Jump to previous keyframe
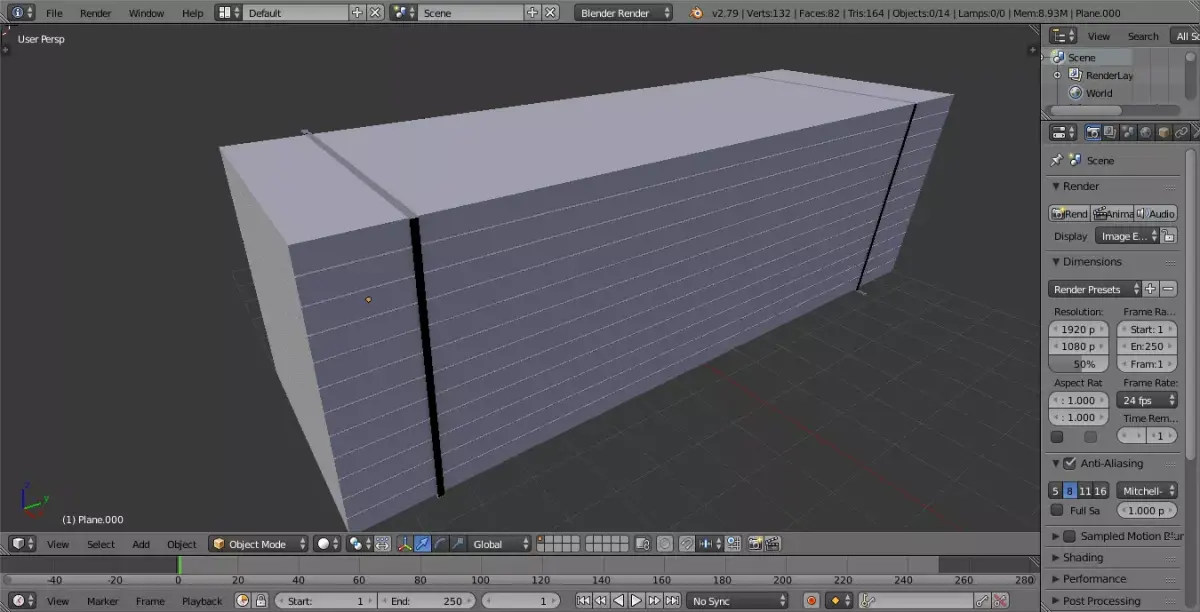 600,601
